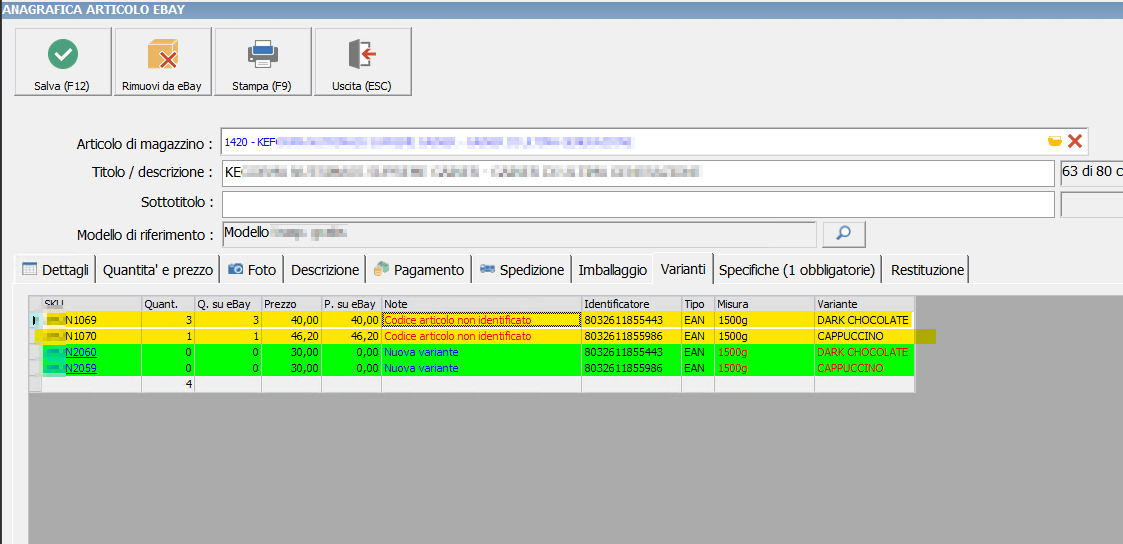Open the N2060 SKU link

point(80,352)
